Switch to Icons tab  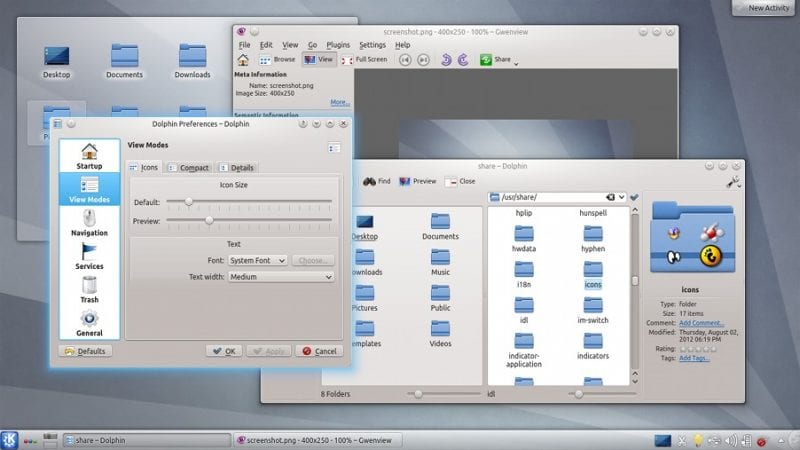143,167
